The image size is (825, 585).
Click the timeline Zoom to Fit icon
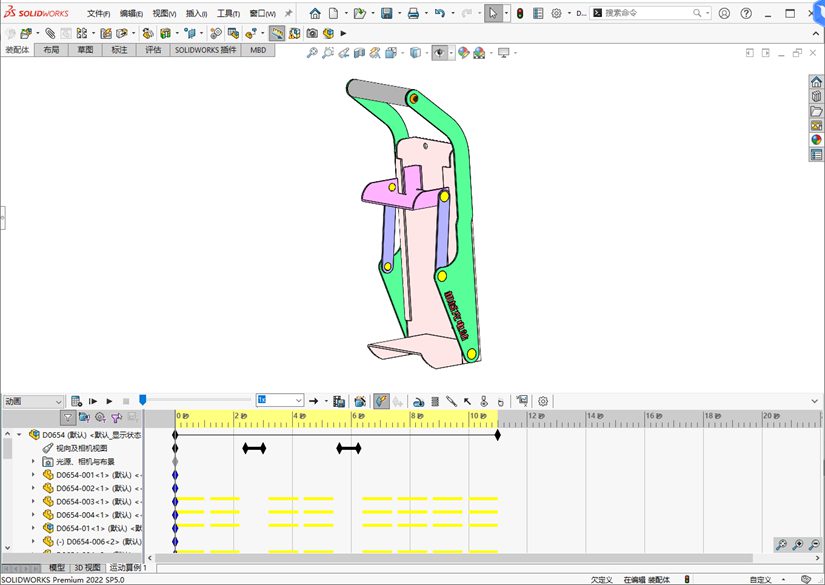[x=781, y=545]
